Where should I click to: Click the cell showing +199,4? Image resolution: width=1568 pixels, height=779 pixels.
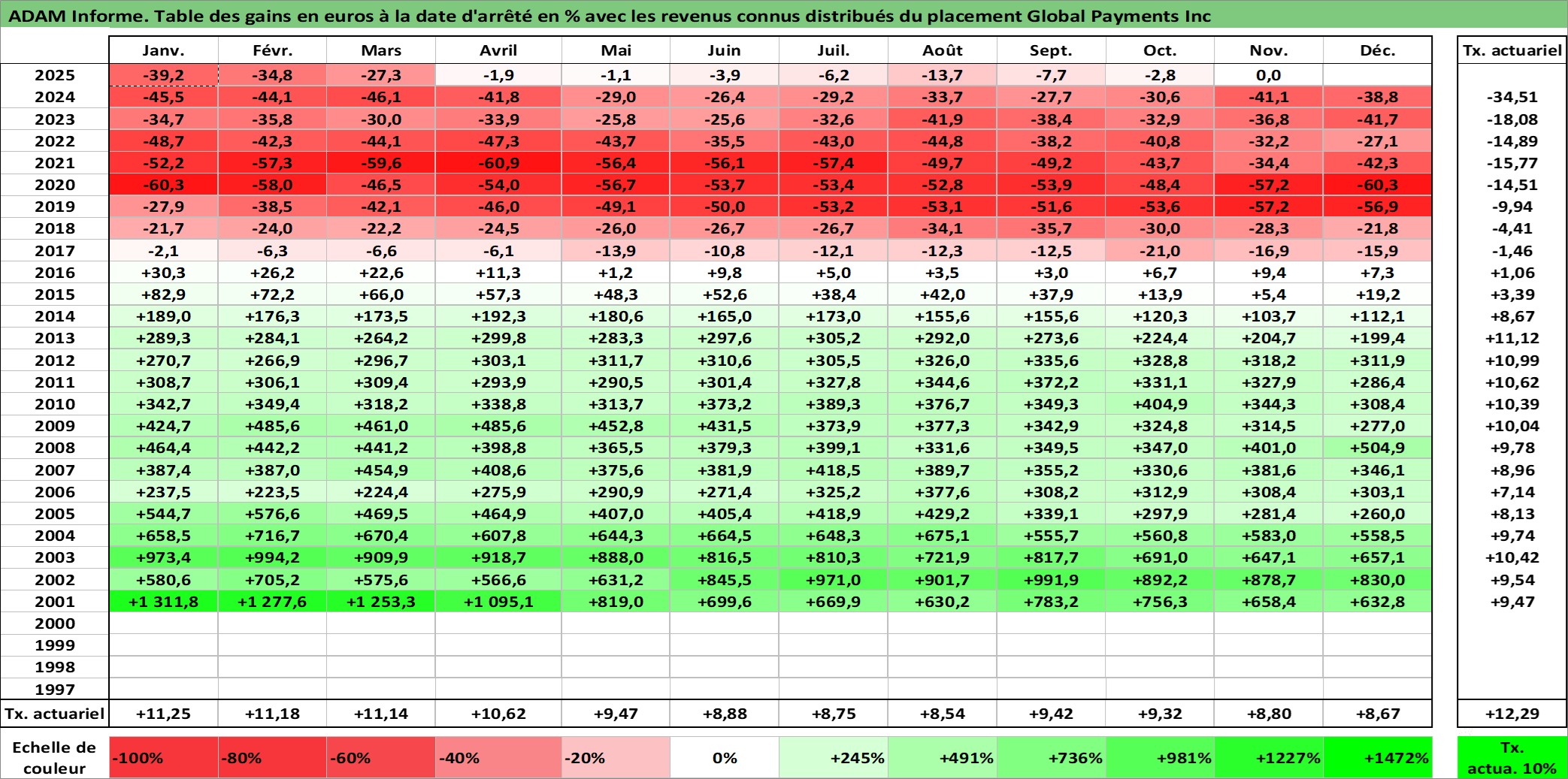pyautogui.click(x=1377, y=338)
